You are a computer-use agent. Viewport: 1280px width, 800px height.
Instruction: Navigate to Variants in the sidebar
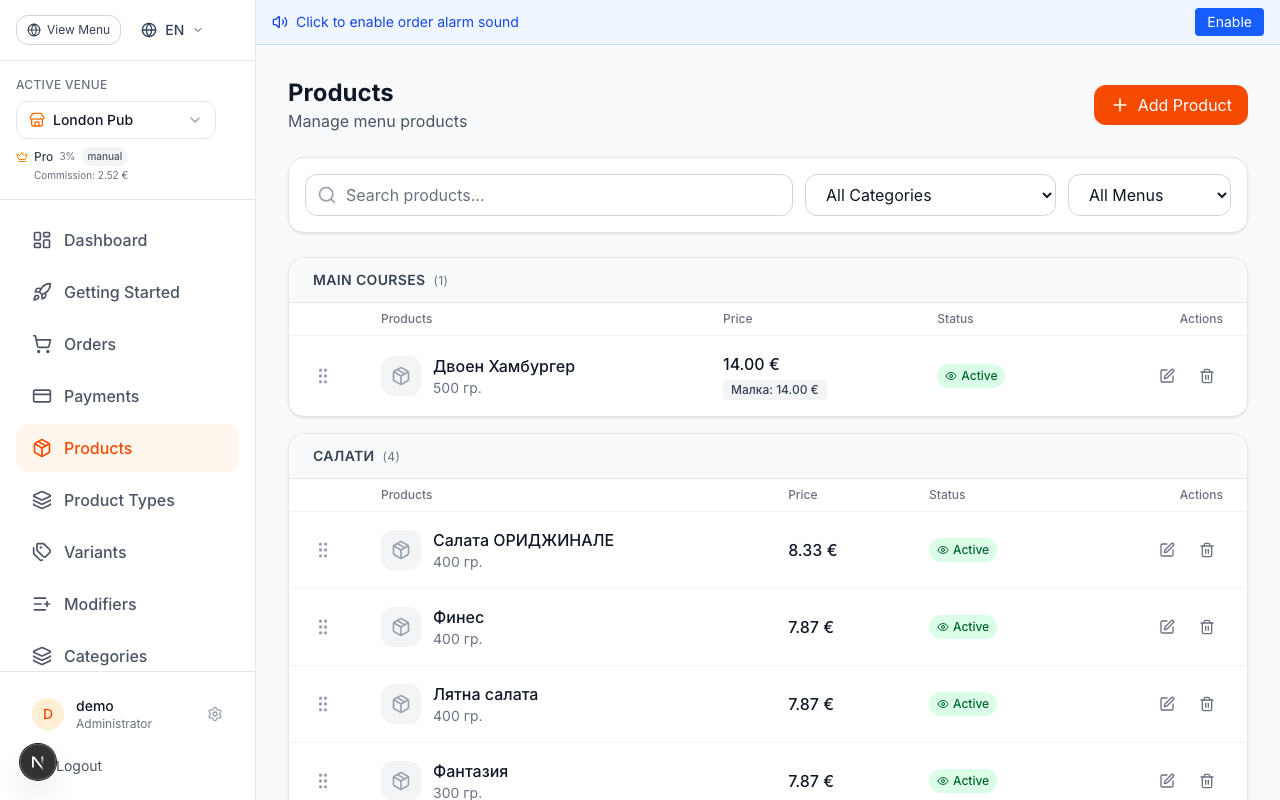click(x=95, y=552)
